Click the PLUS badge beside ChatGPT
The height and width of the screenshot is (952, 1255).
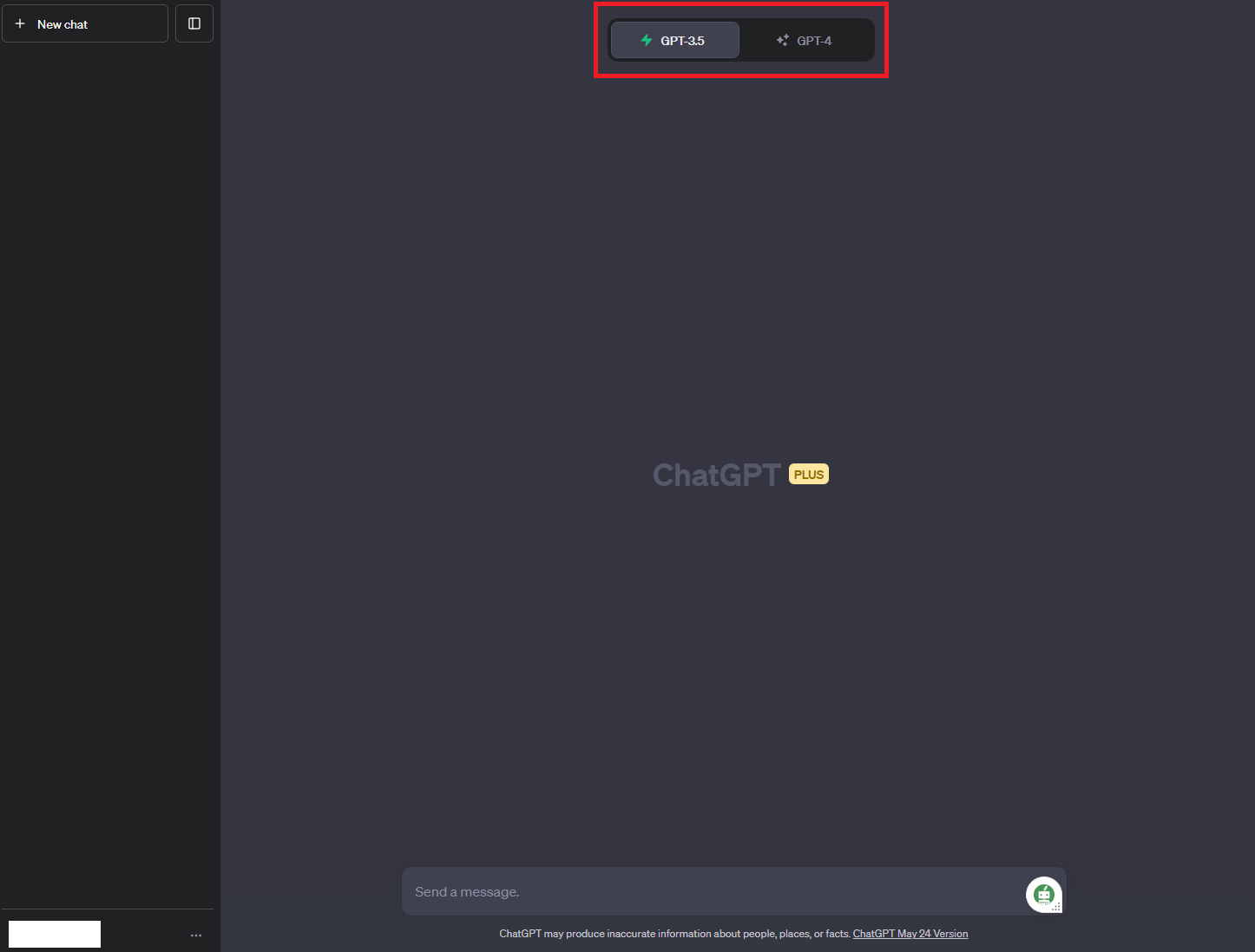[809, 474]
